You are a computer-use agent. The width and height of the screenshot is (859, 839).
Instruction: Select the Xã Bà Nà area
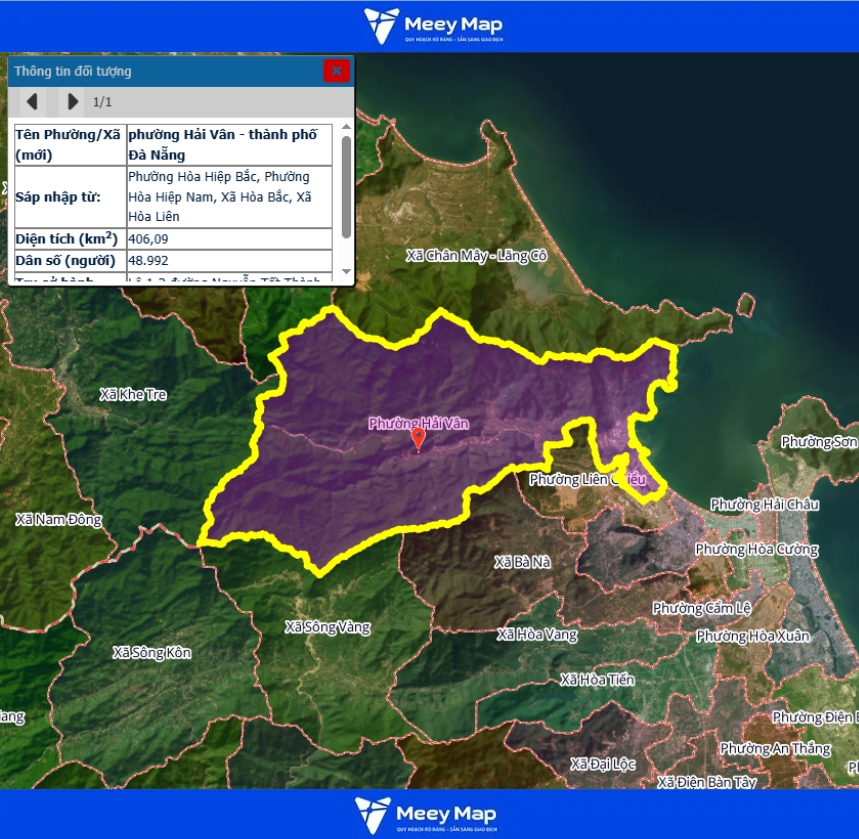coord(522,563)
